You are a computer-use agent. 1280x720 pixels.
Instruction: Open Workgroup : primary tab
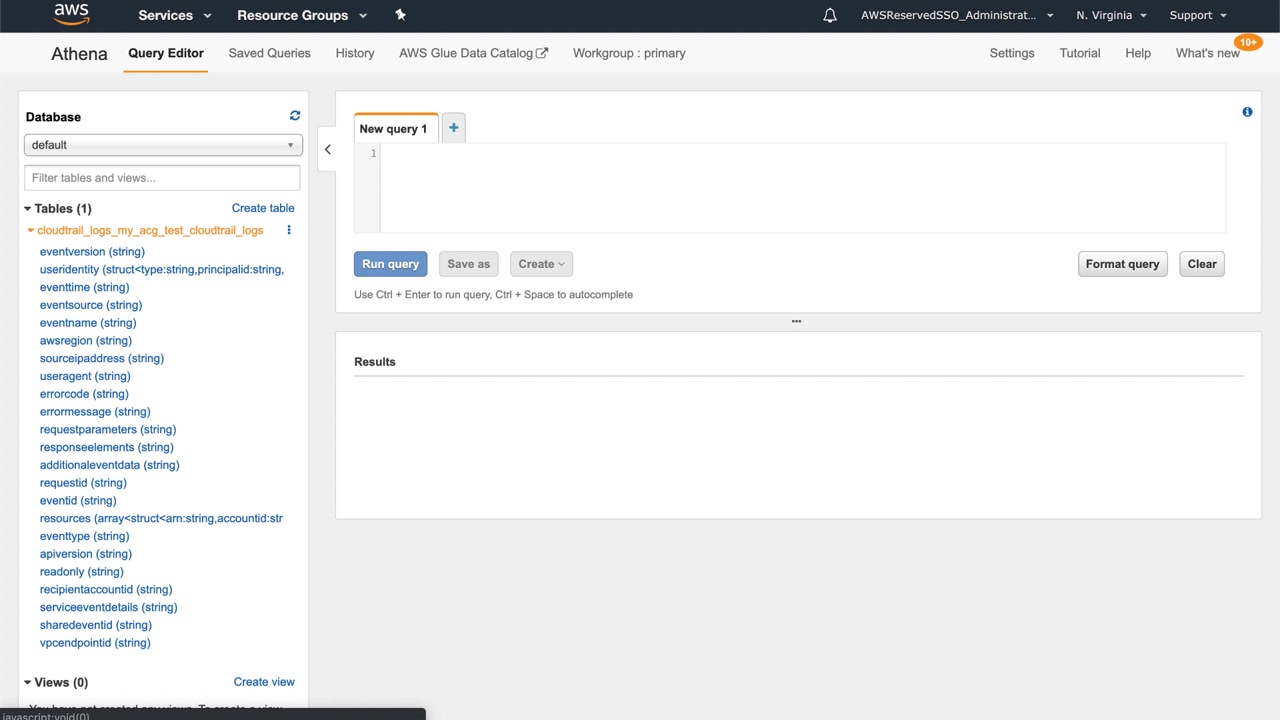[629, 53]
